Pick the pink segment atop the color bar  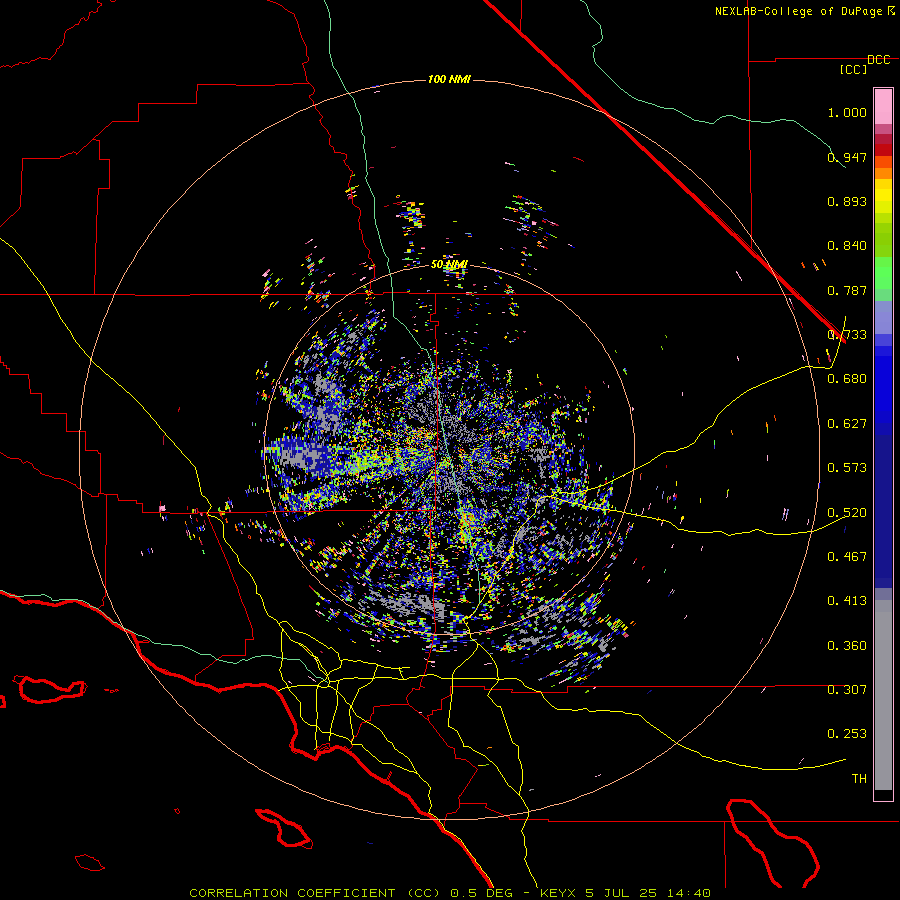883,107
